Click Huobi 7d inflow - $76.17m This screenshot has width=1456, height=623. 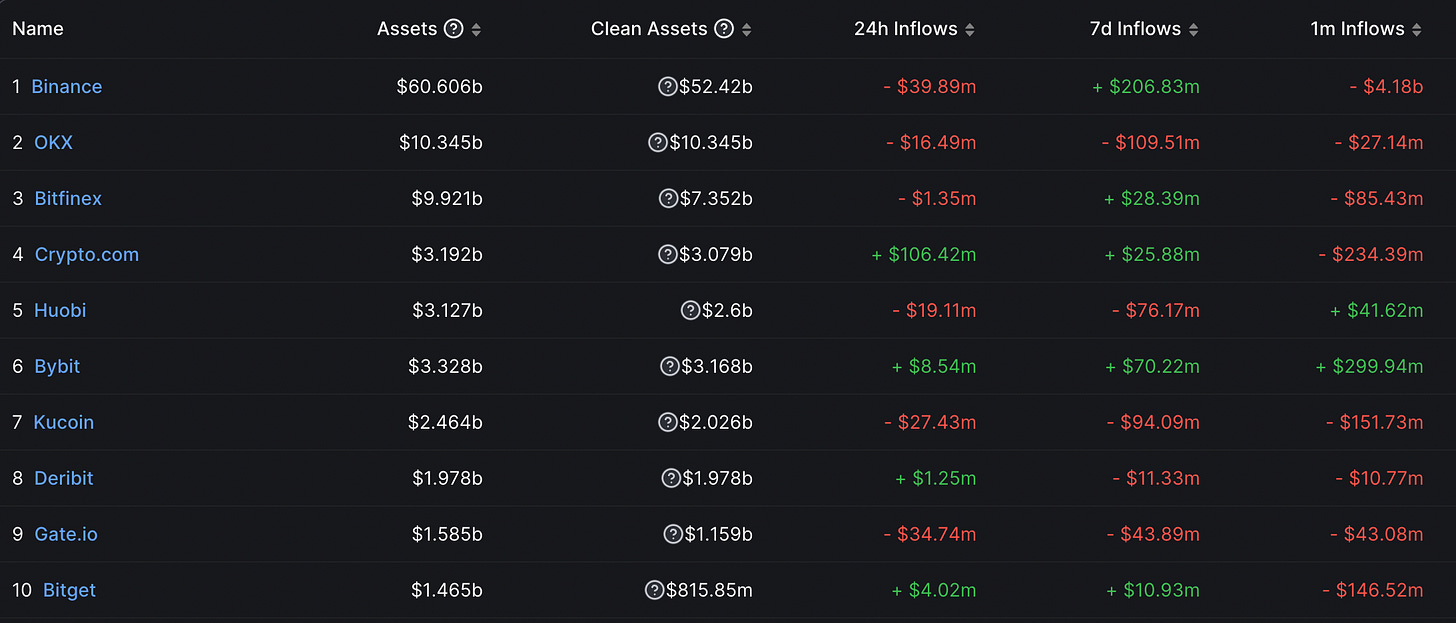(x=1156, y=311)
